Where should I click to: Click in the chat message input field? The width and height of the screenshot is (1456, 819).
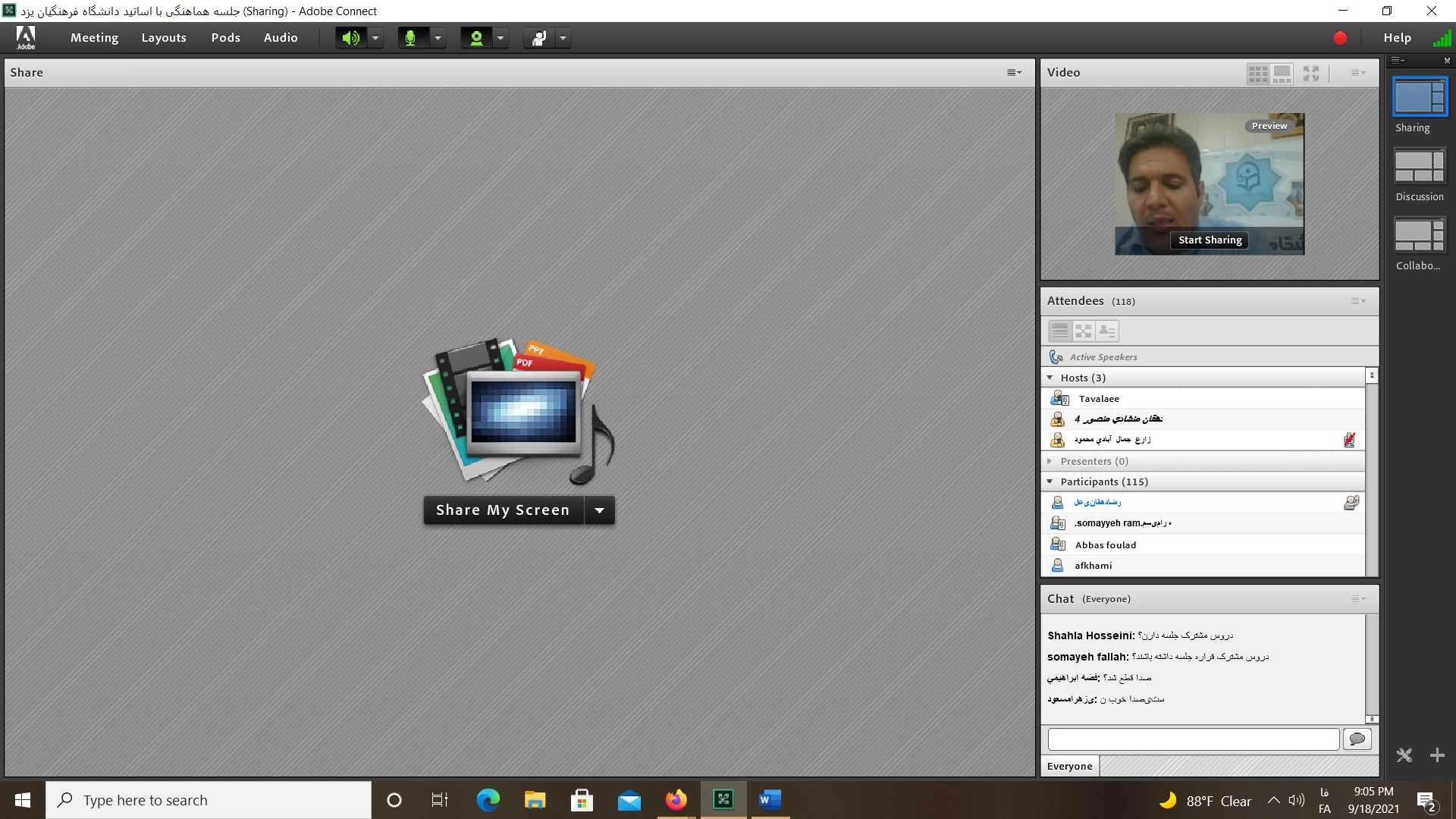(1193, 739)
